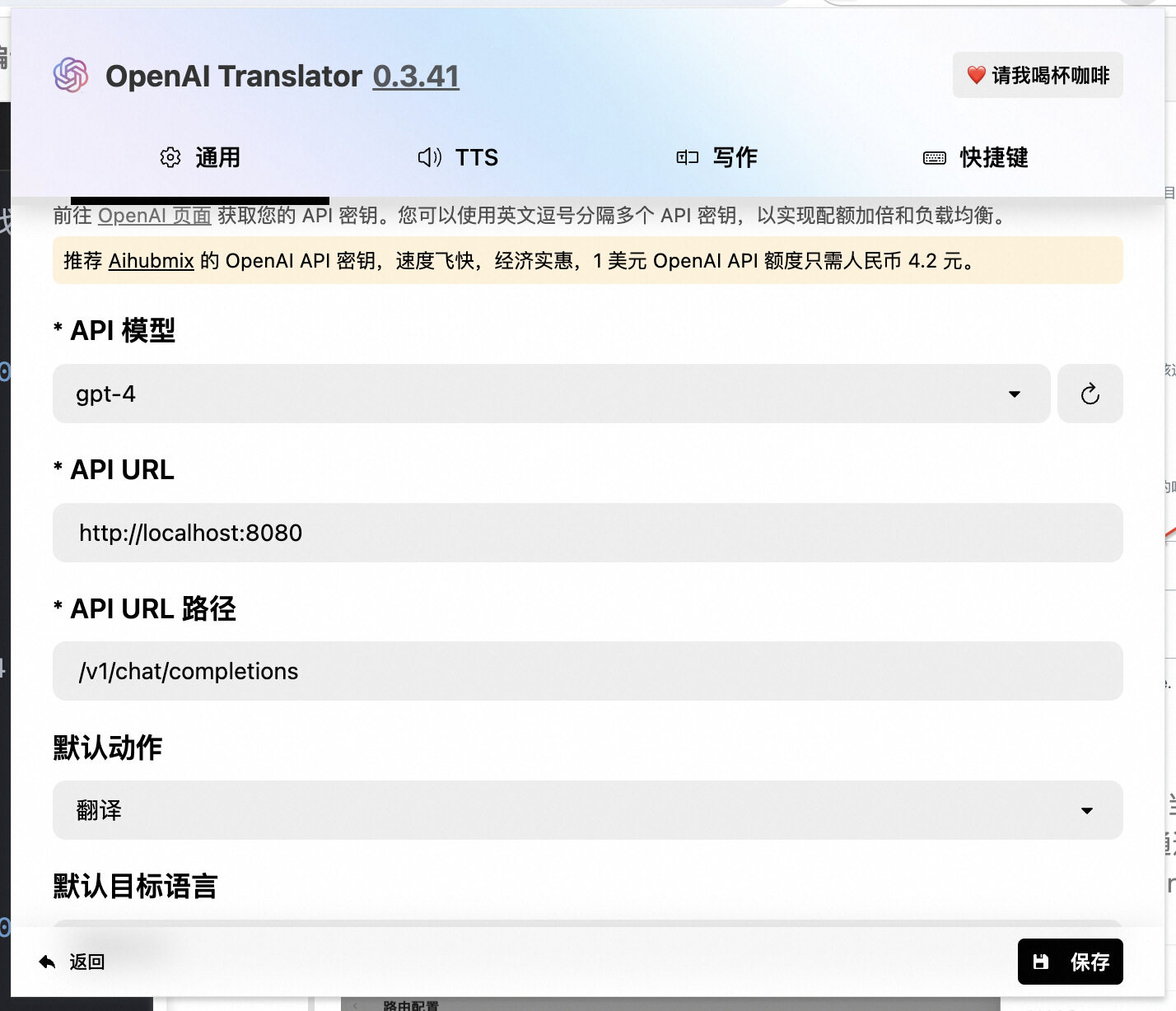
Task: Open the Aihubmix link
Action: click(151, 261)
